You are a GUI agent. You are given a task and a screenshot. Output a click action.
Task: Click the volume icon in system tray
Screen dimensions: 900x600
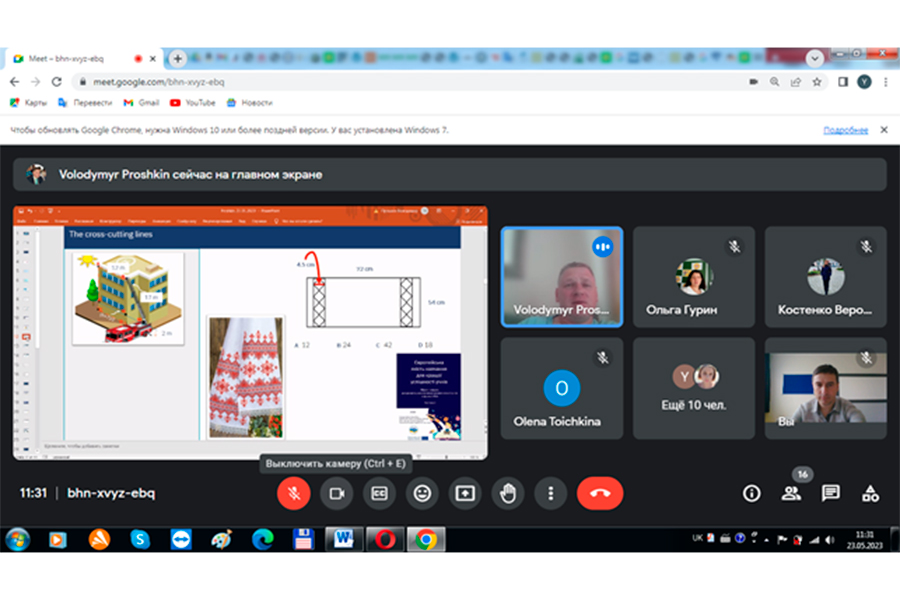829,540
